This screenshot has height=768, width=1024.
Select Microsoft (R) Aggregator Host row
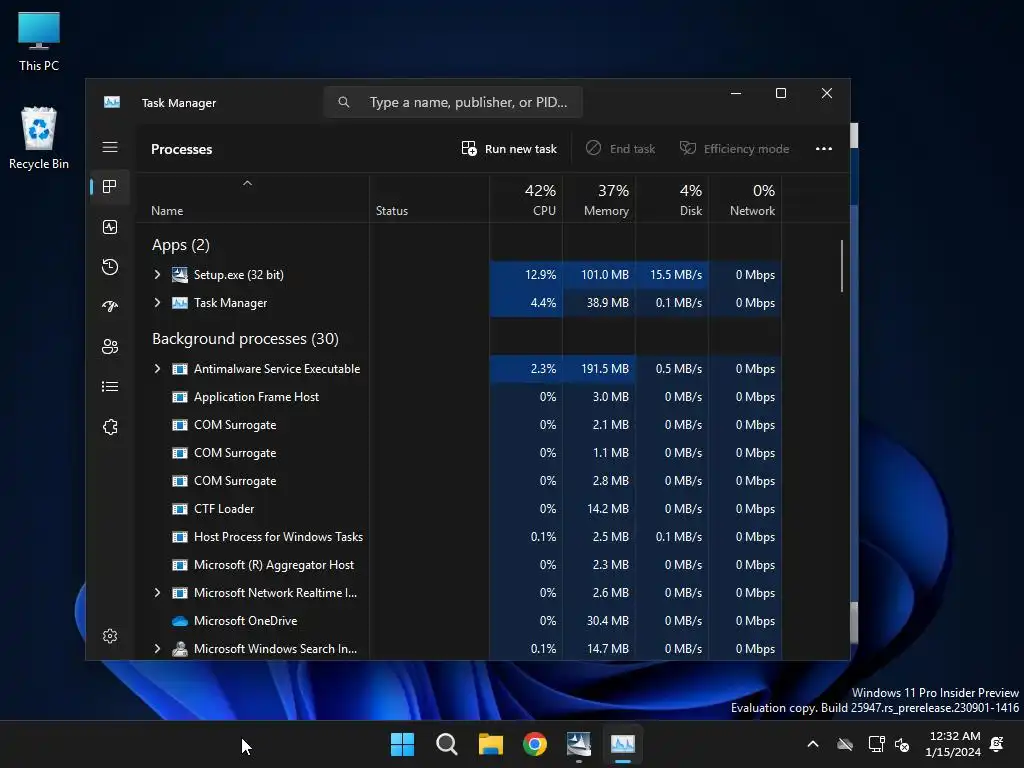[x=458, y=565]
